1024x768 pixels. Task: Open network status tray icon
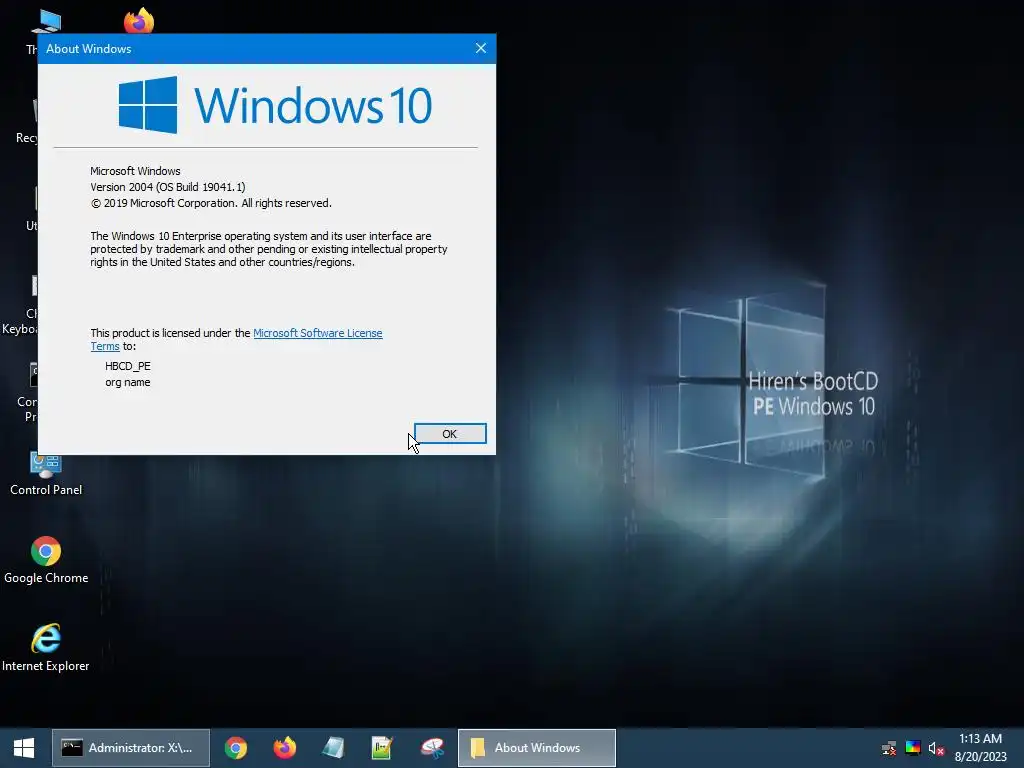point(888,748)
